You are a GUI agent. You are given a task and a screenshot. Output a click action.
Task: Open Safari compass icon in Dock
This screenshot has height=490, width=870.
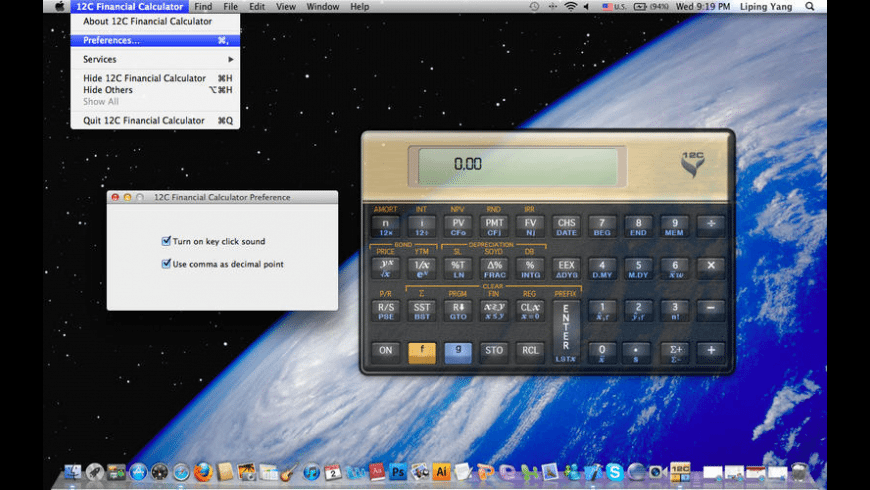tap(181, 472)
